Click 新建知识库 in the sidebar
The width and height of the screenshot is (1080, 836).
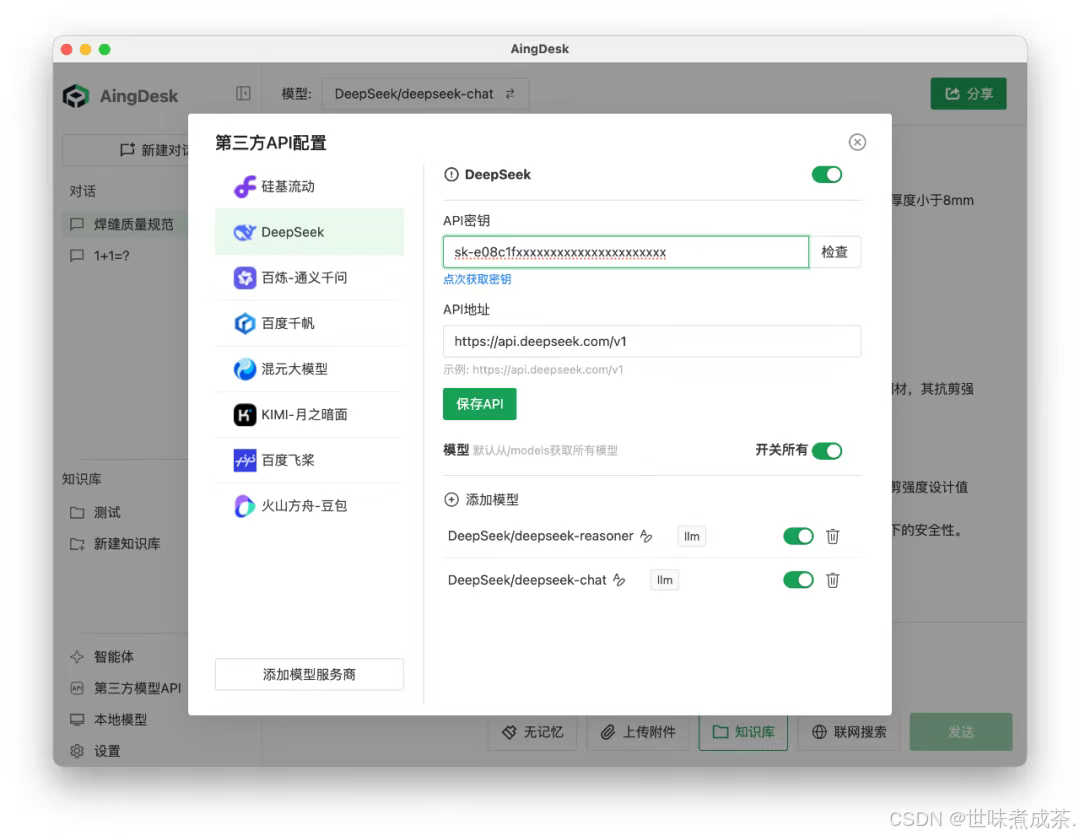(x=115, y=544)
